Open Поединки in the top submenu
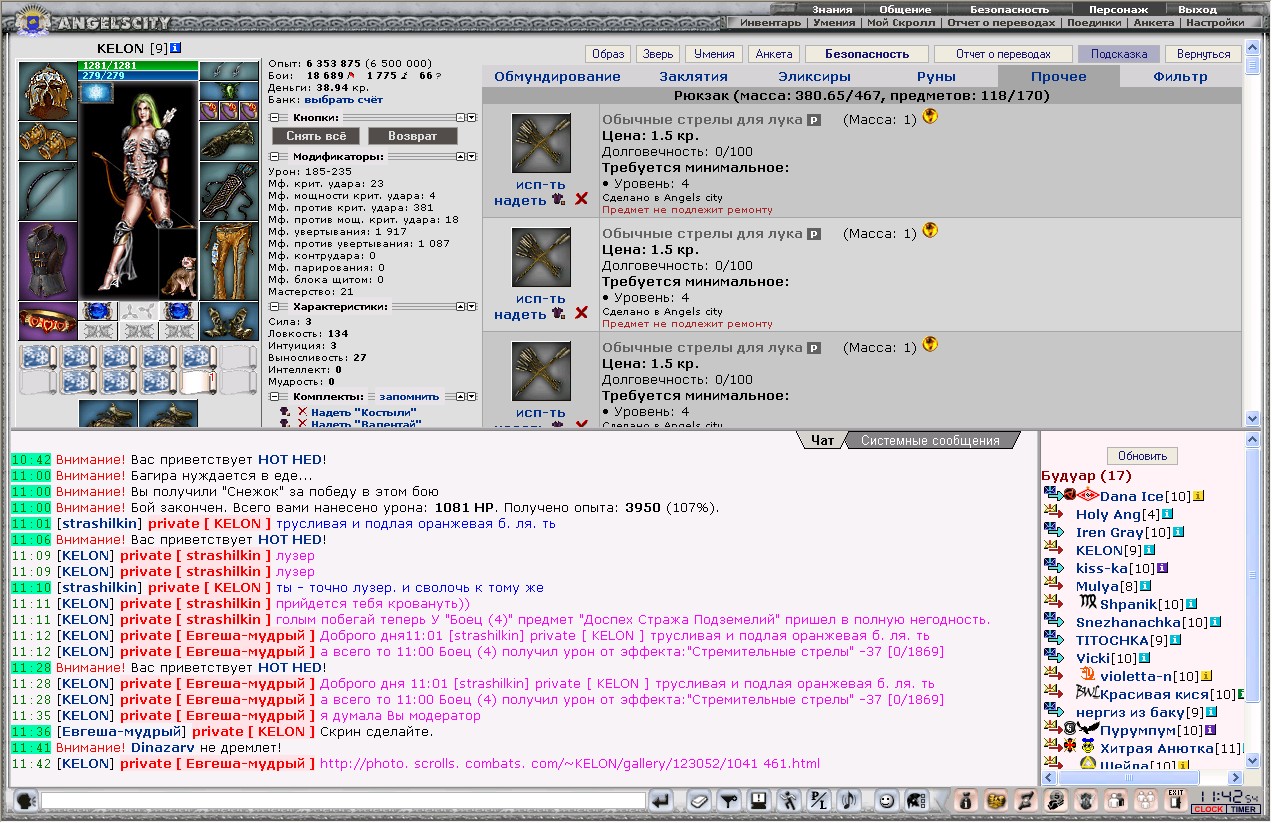The image size is (1272, 823). click(x=1093, y=22)
